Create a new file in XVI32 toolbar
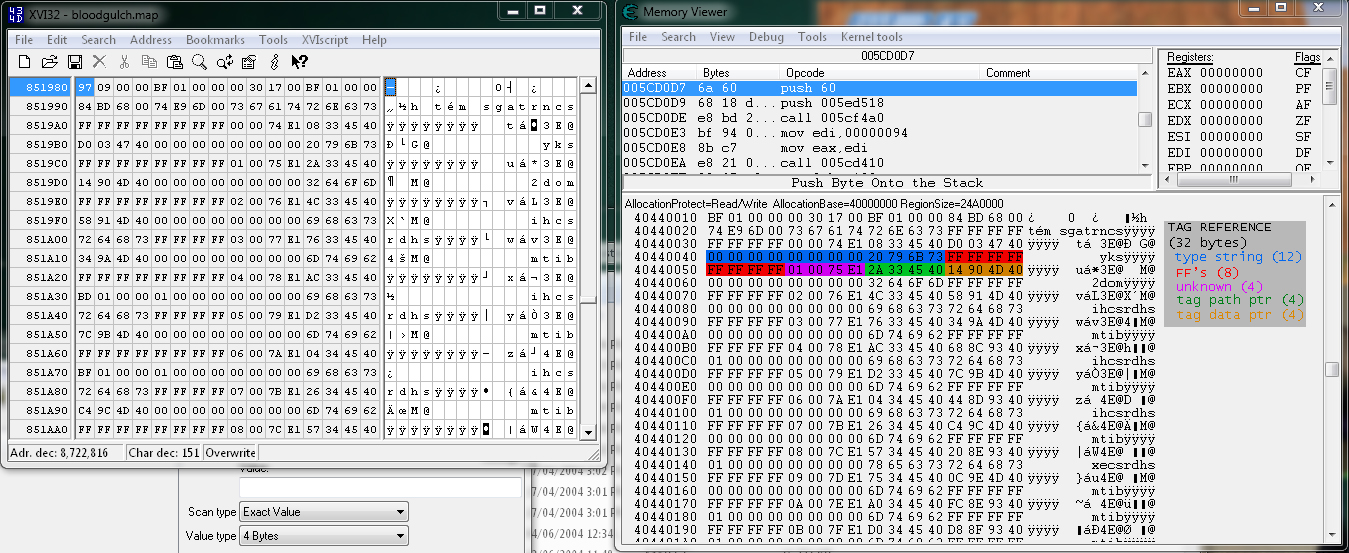The height and width of the screenshot is (553, 1349). click(24, 62)
